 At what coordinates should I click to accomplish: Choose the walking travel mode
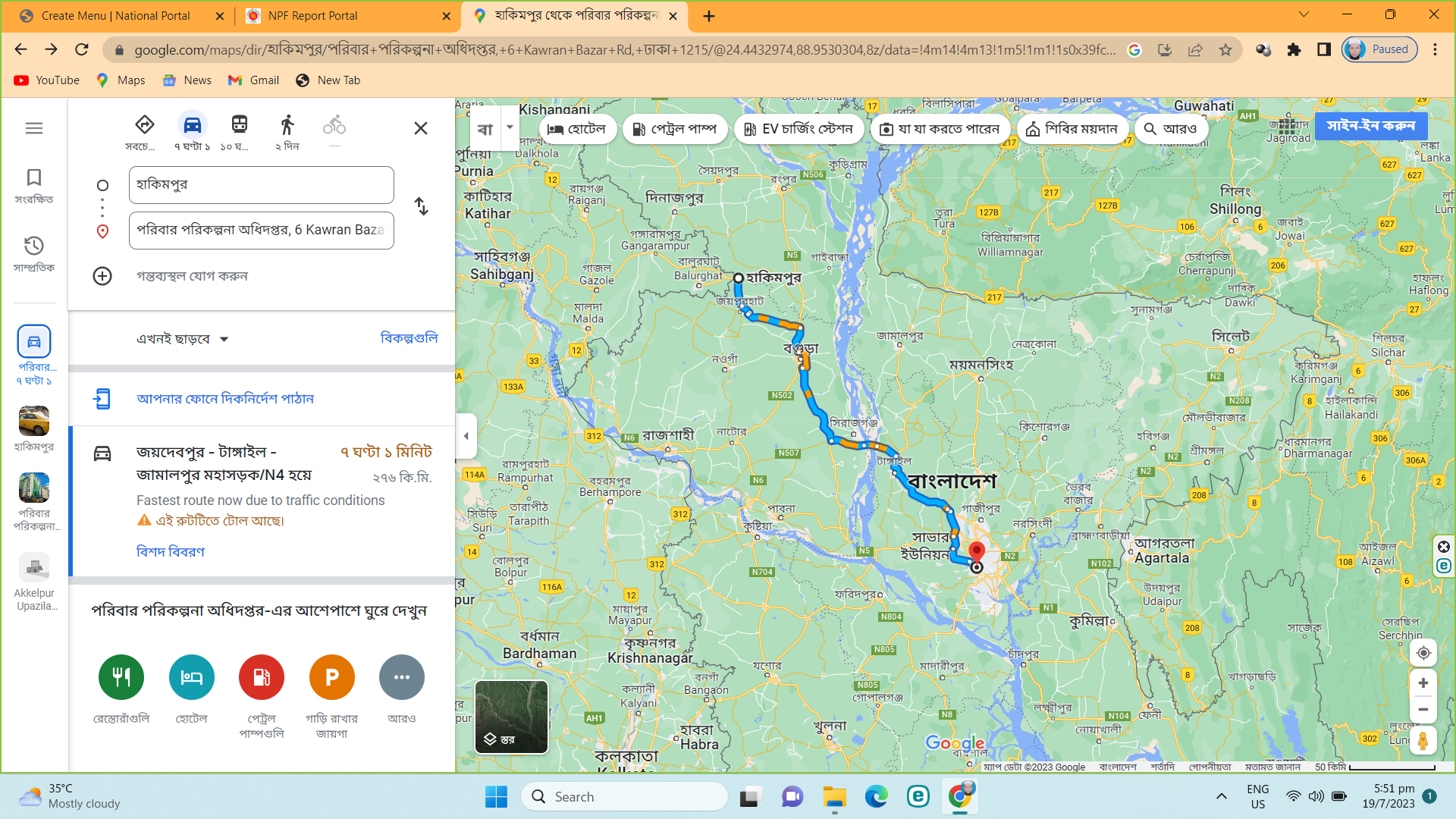click(x=287, y=124)
